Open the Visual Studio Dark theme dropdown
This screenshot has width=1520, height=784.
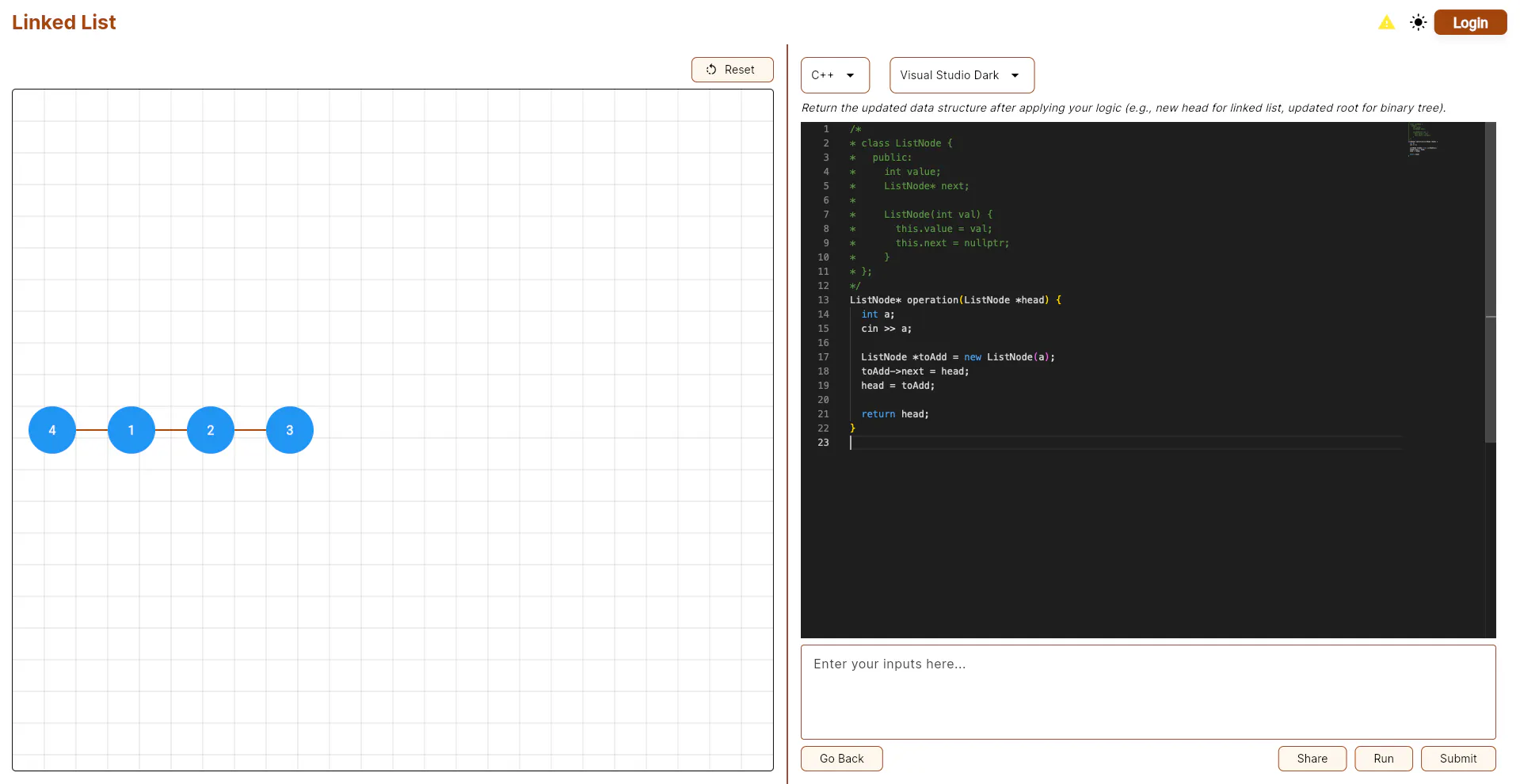coord(962,75)
